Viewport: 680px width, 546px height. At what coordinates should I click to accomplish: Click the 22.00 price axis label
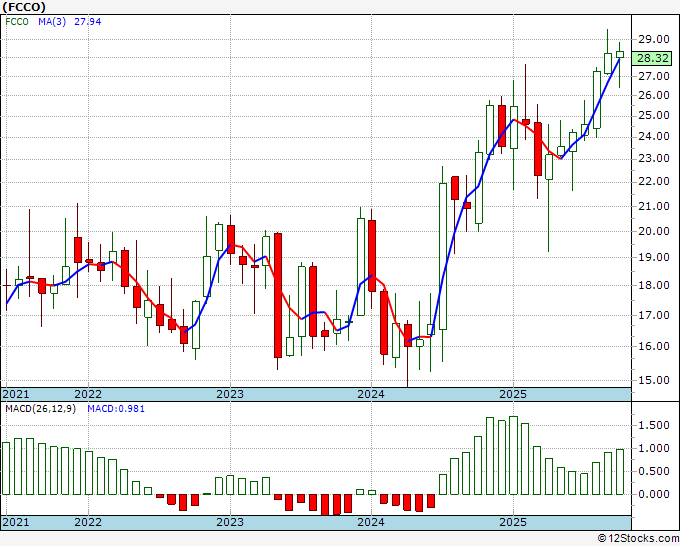coord(653,181)
